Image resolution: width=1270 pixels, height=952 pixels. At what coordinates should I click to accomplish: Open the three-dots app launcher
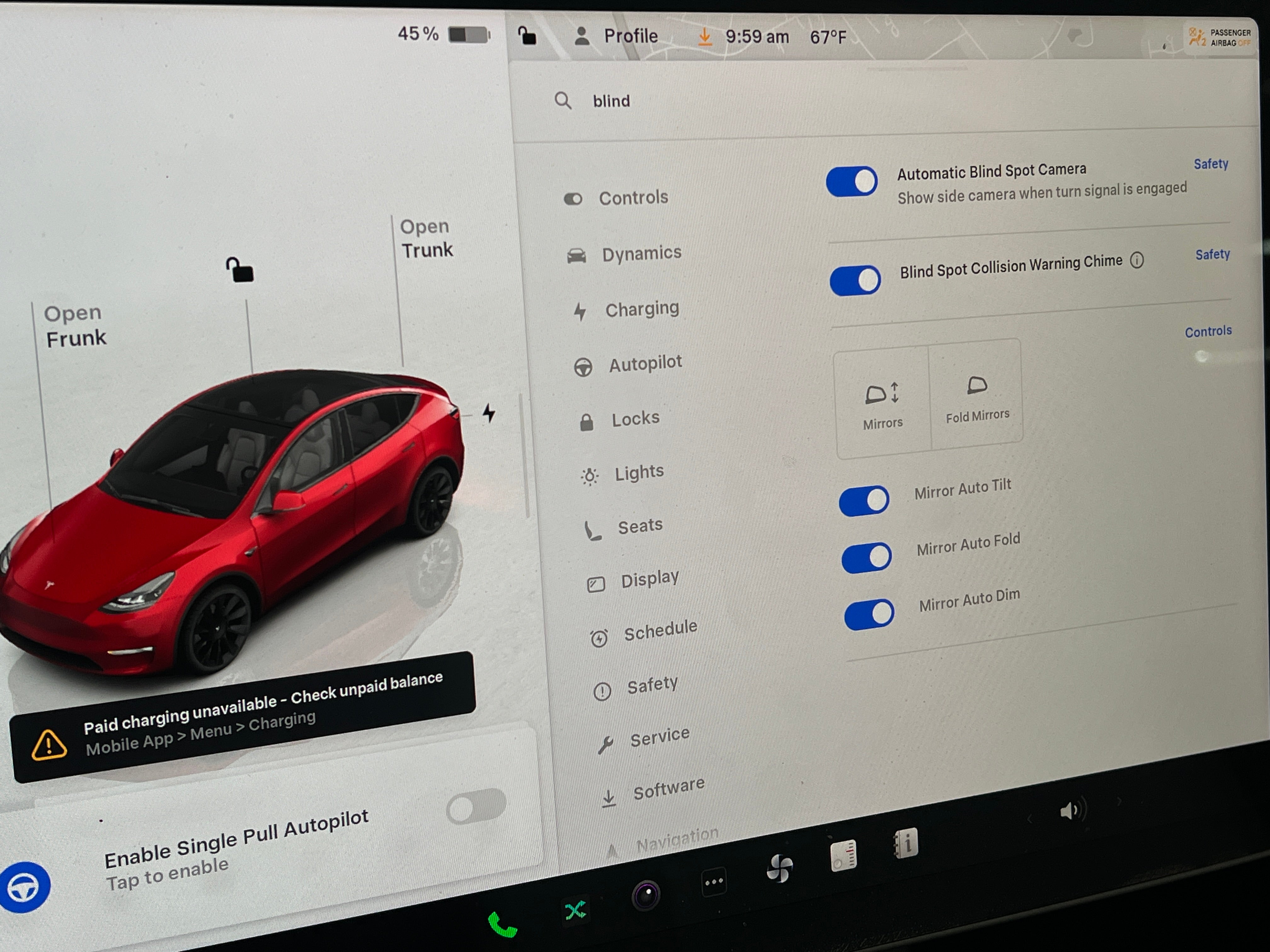click(714, 882)
